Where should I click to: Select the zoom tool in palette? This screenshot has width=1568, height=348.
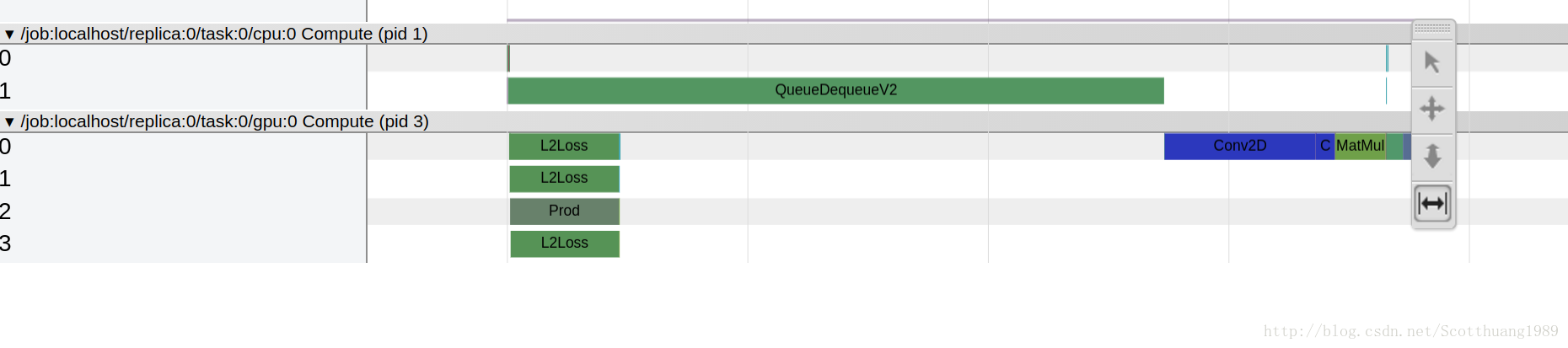[1432, 156]
